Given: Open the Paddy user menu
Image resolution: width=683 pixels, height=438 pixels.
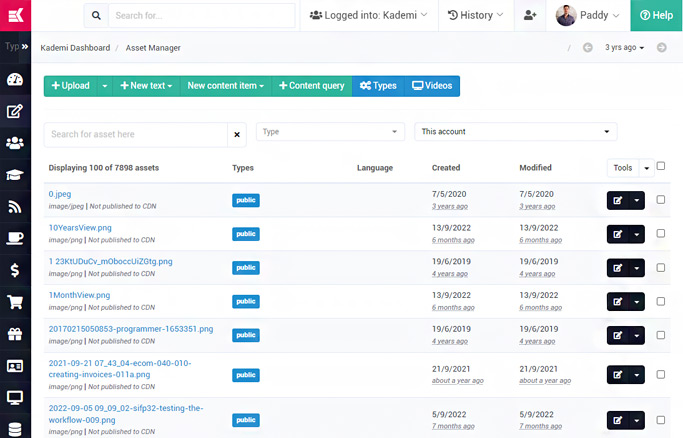Looking at the screenshot, I should (x=588, y=15).
